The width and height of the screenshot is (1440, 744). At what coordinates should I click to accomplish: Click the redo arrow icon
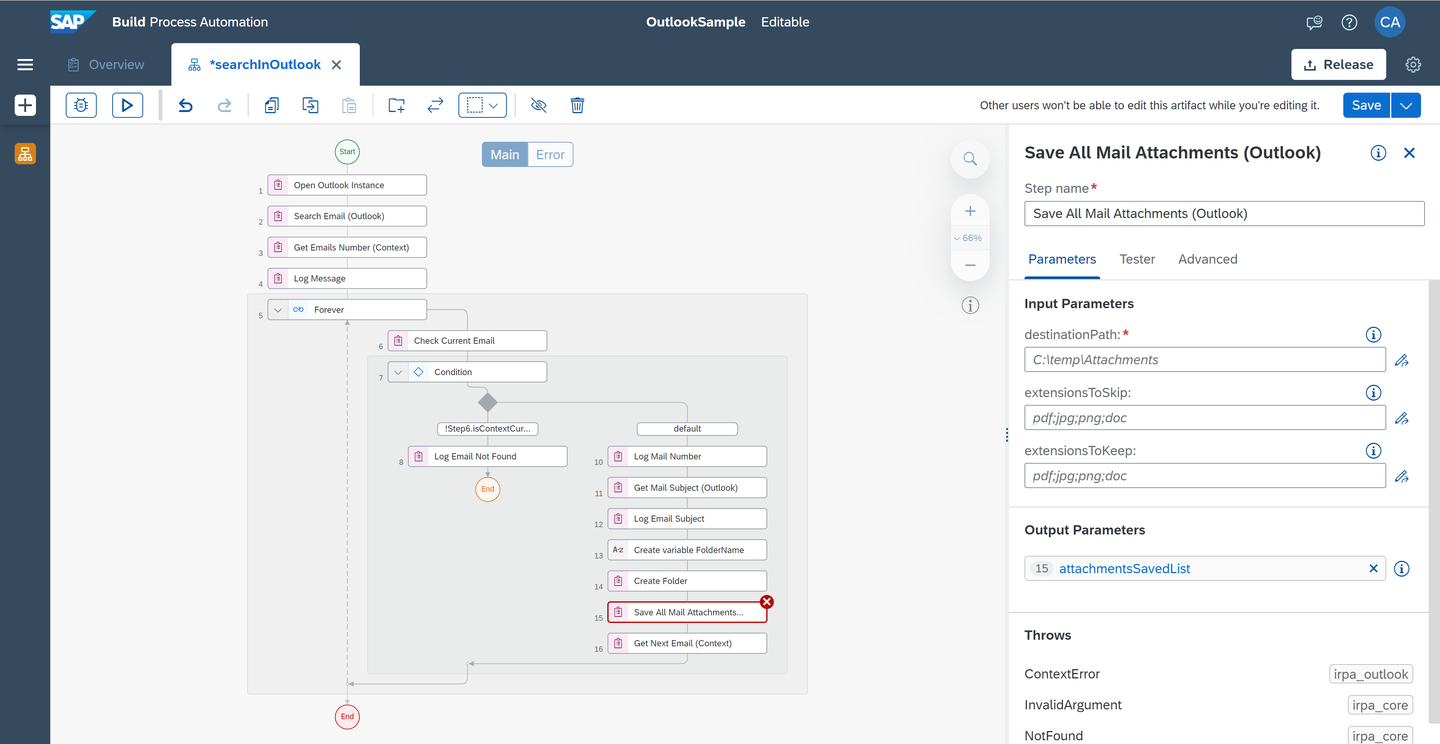224,105
